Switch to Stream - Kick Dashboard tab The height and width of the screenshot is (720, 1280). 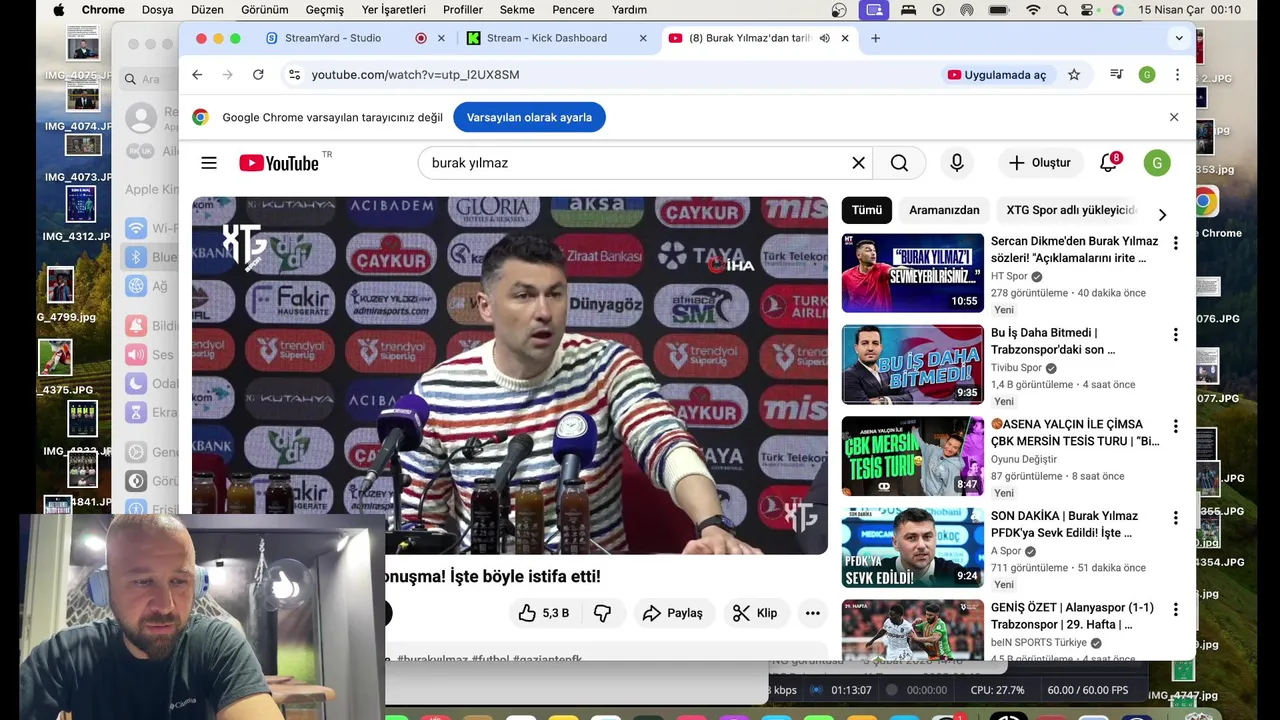[546, 38]
